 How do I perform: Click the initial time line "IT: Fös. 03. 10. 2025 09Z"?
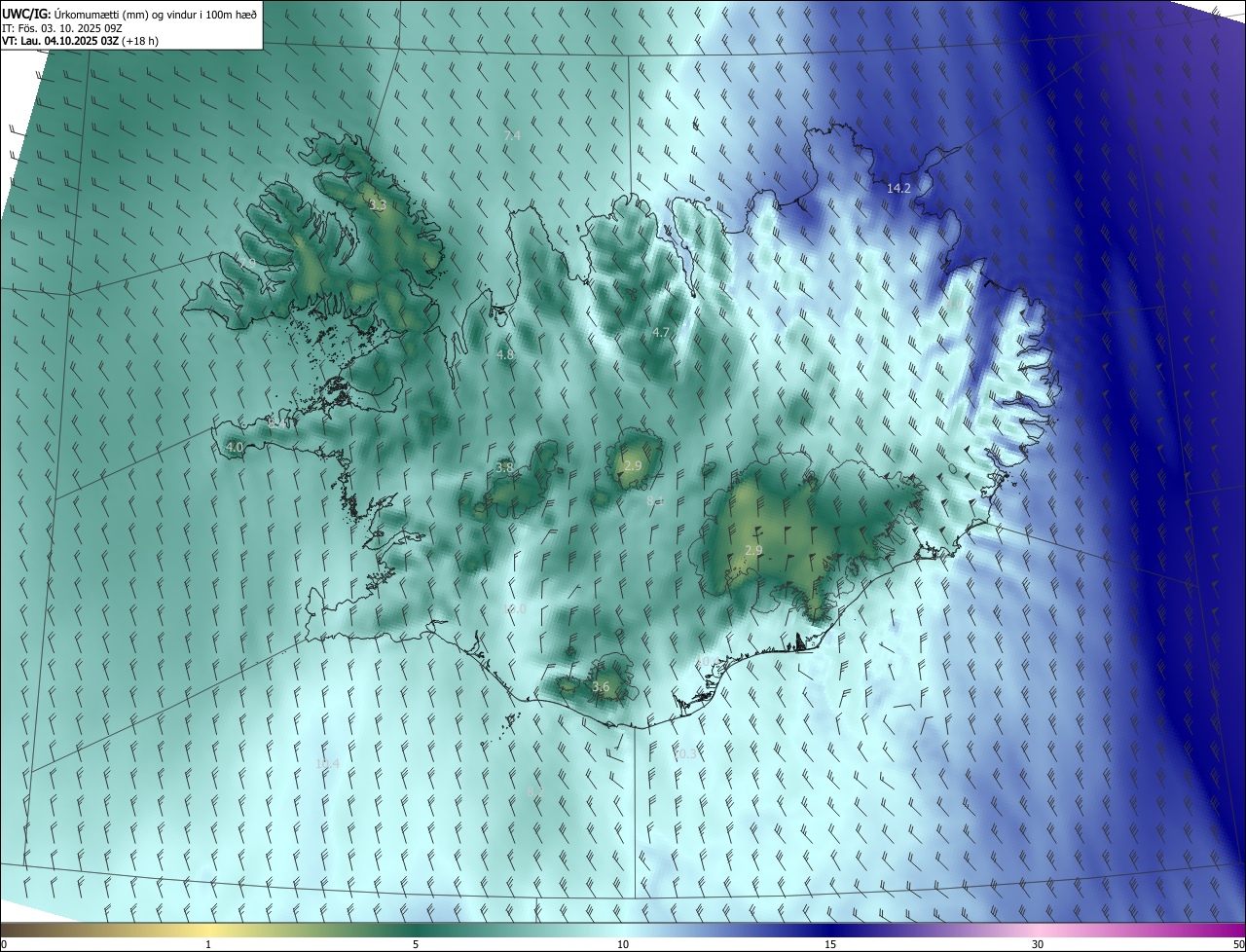(x=62, y=28)
